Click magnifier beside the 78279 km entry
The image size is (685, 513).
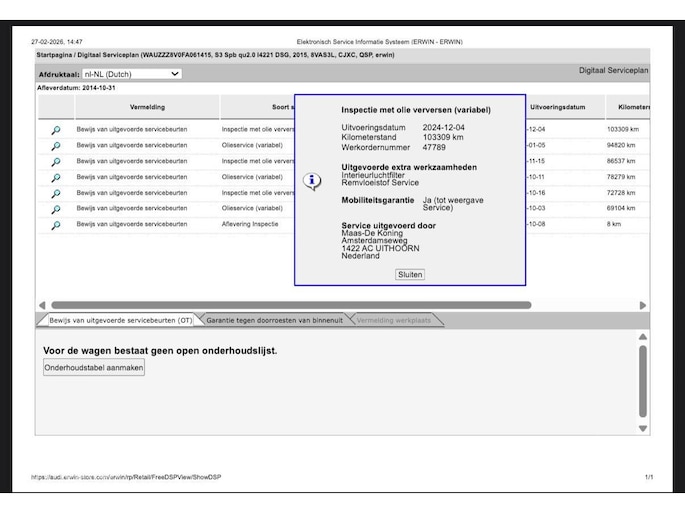pos(56,177)
